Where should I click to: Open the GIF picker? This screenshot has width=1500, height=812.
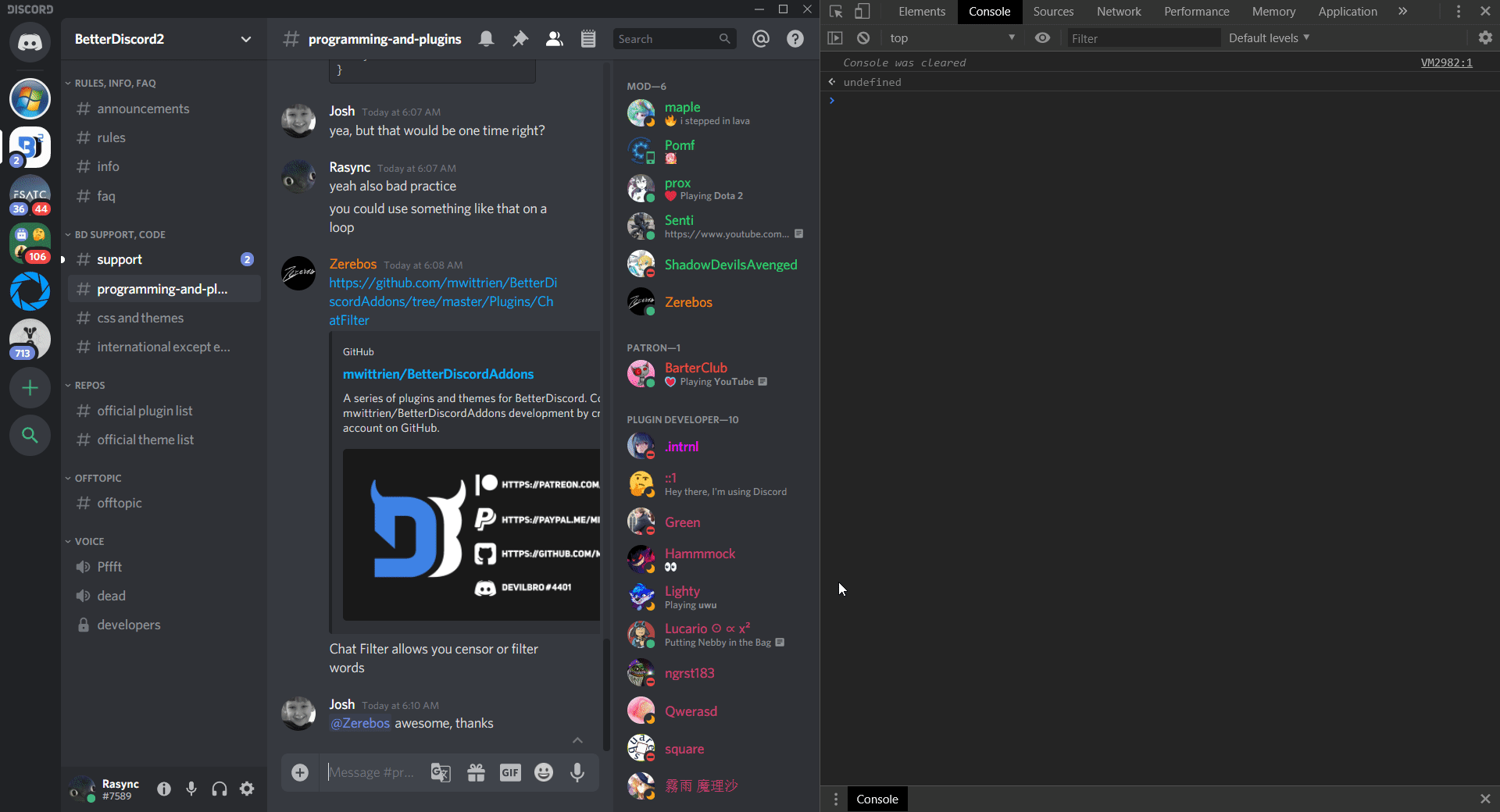pyautogui.click(x=510, y=772)
